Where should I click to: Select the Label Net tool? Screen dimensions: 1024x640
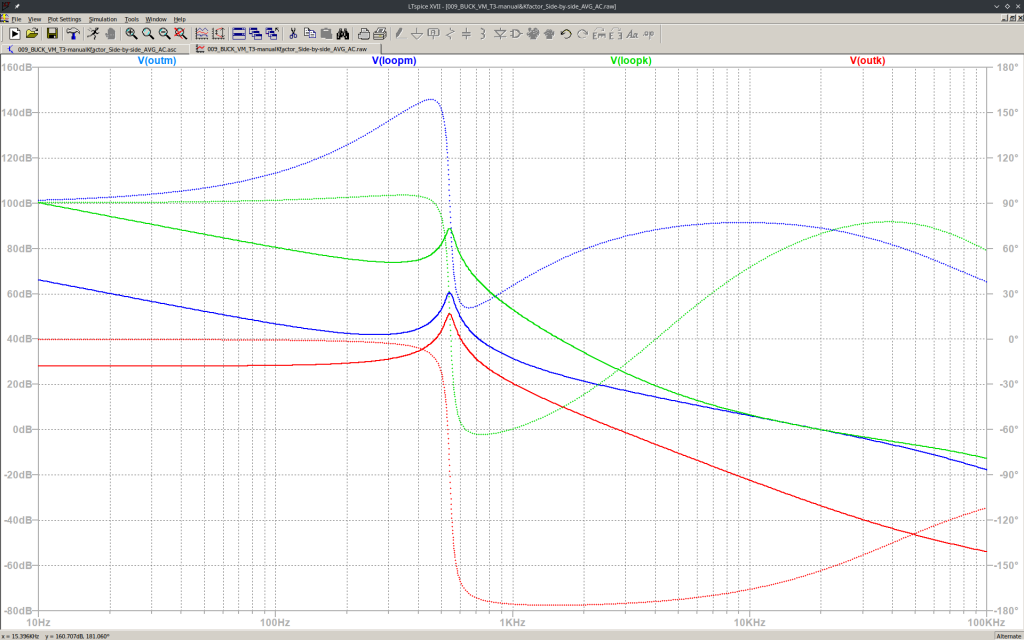tap(433, 34)
